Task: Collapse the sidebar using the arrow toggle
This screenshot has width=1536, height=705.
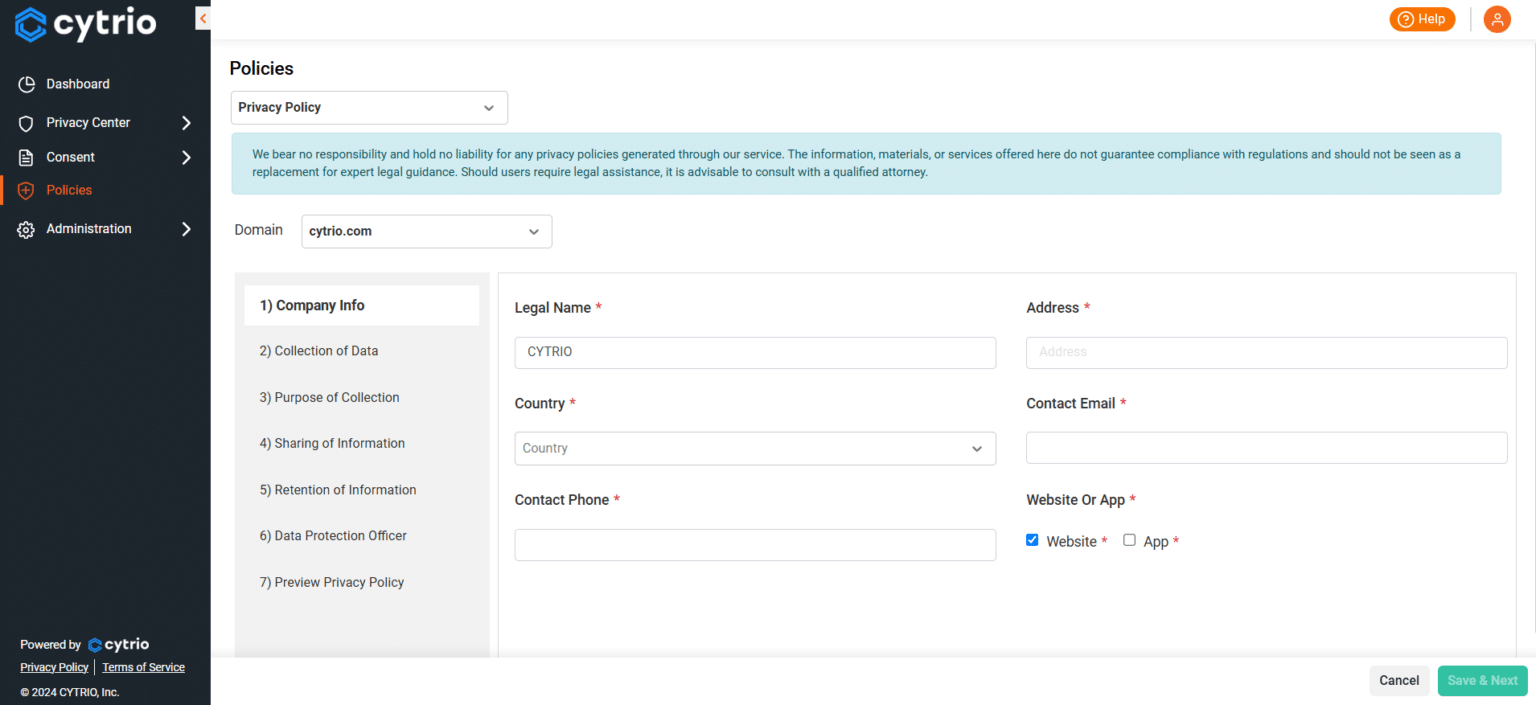Action: pos(203,18)
